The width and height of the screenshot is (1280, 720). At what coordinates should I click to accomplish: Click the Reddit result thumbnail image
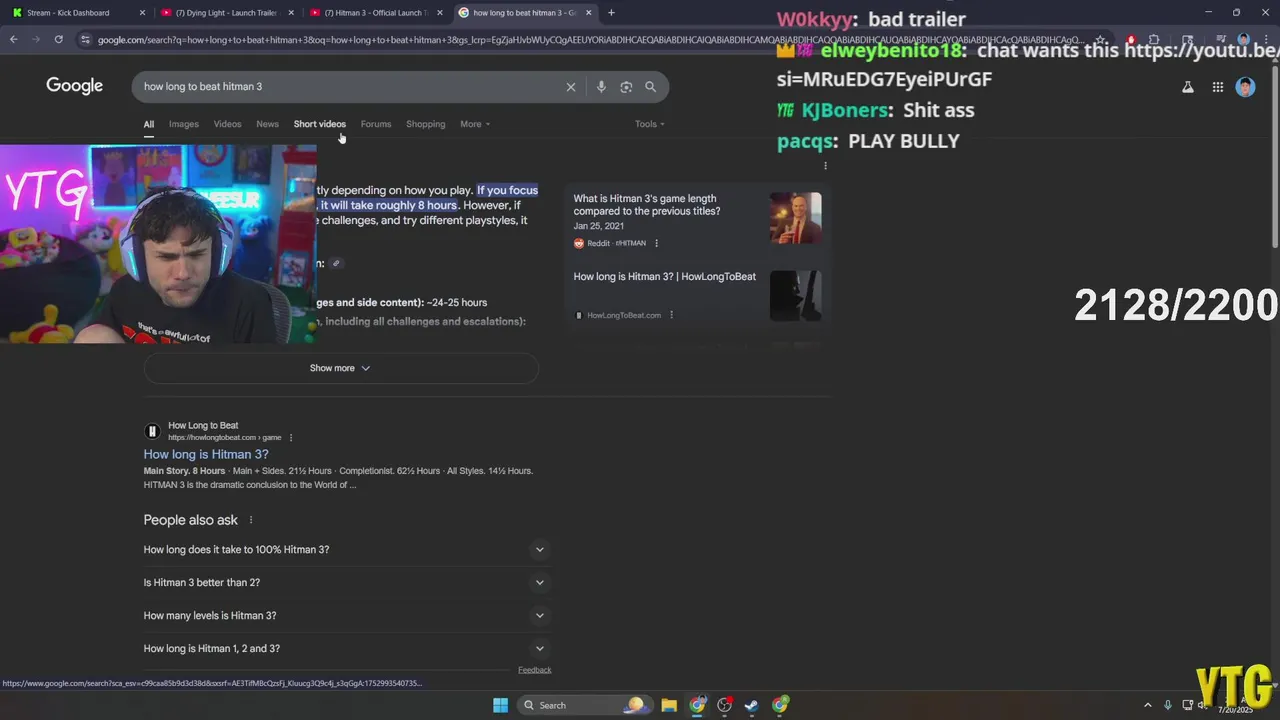pos(796,218)
